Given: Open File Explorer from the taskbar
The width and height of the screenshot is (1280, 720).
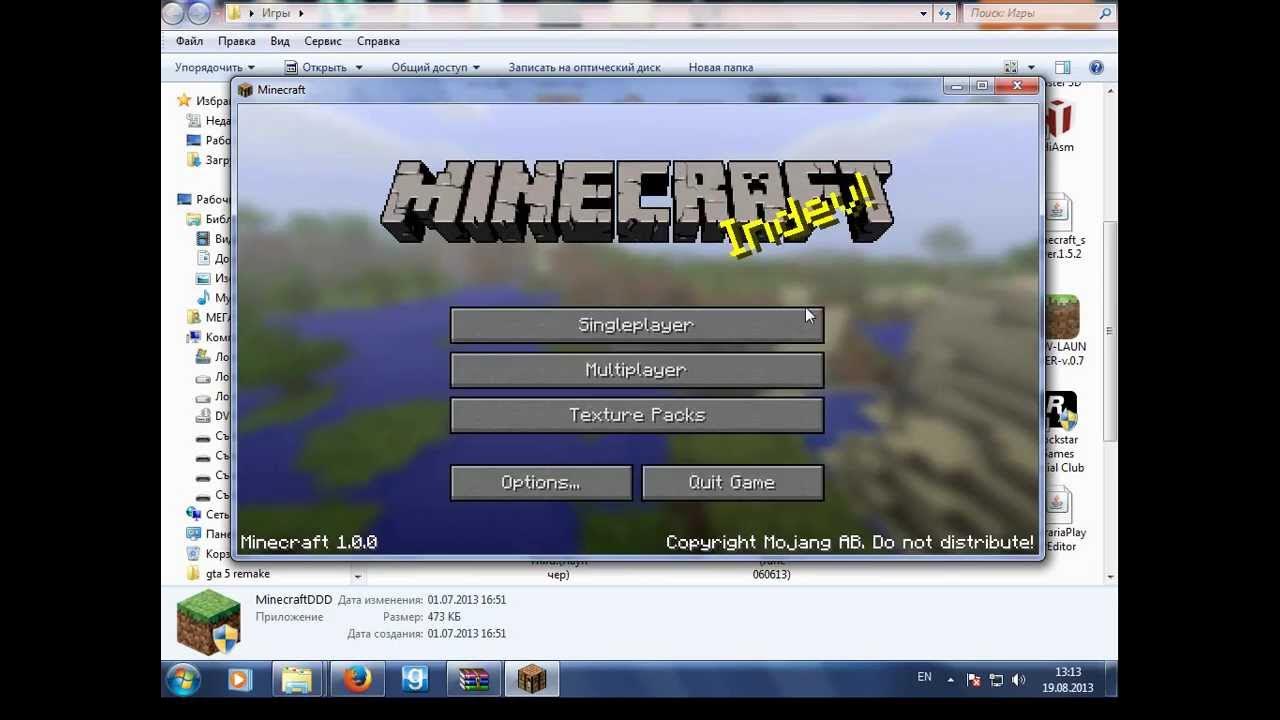Looking at the screenshot, I should (x=297, y=680).
